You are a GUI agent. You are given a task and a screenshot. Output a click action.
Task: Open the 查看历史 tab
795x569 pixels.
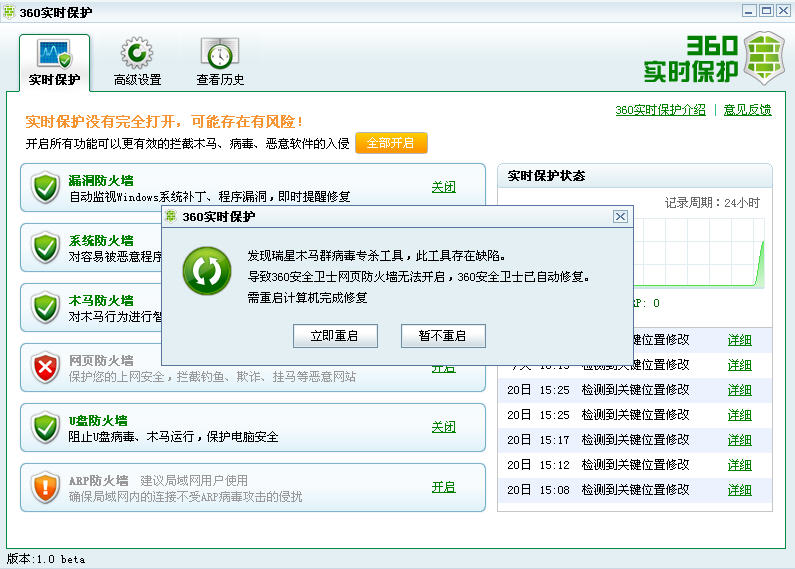(x=220, y=63)
